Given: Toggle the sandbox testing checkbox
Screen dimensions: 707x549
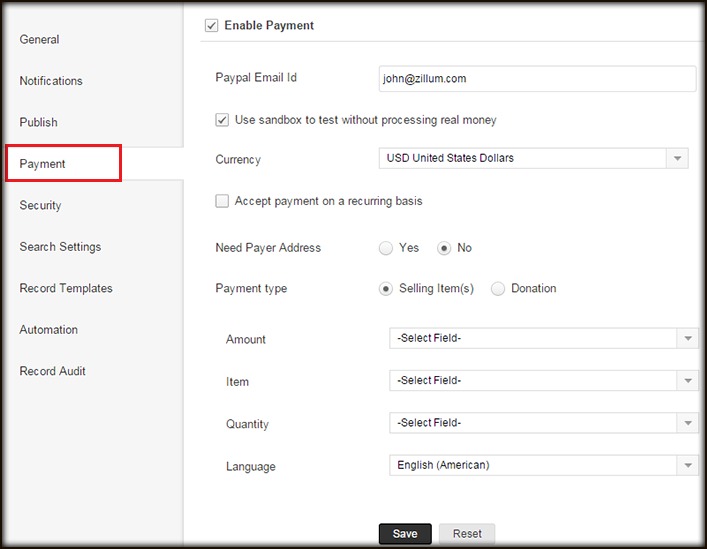Looking at the screenshot, I should pyautogui.click(x=222, y=120).
